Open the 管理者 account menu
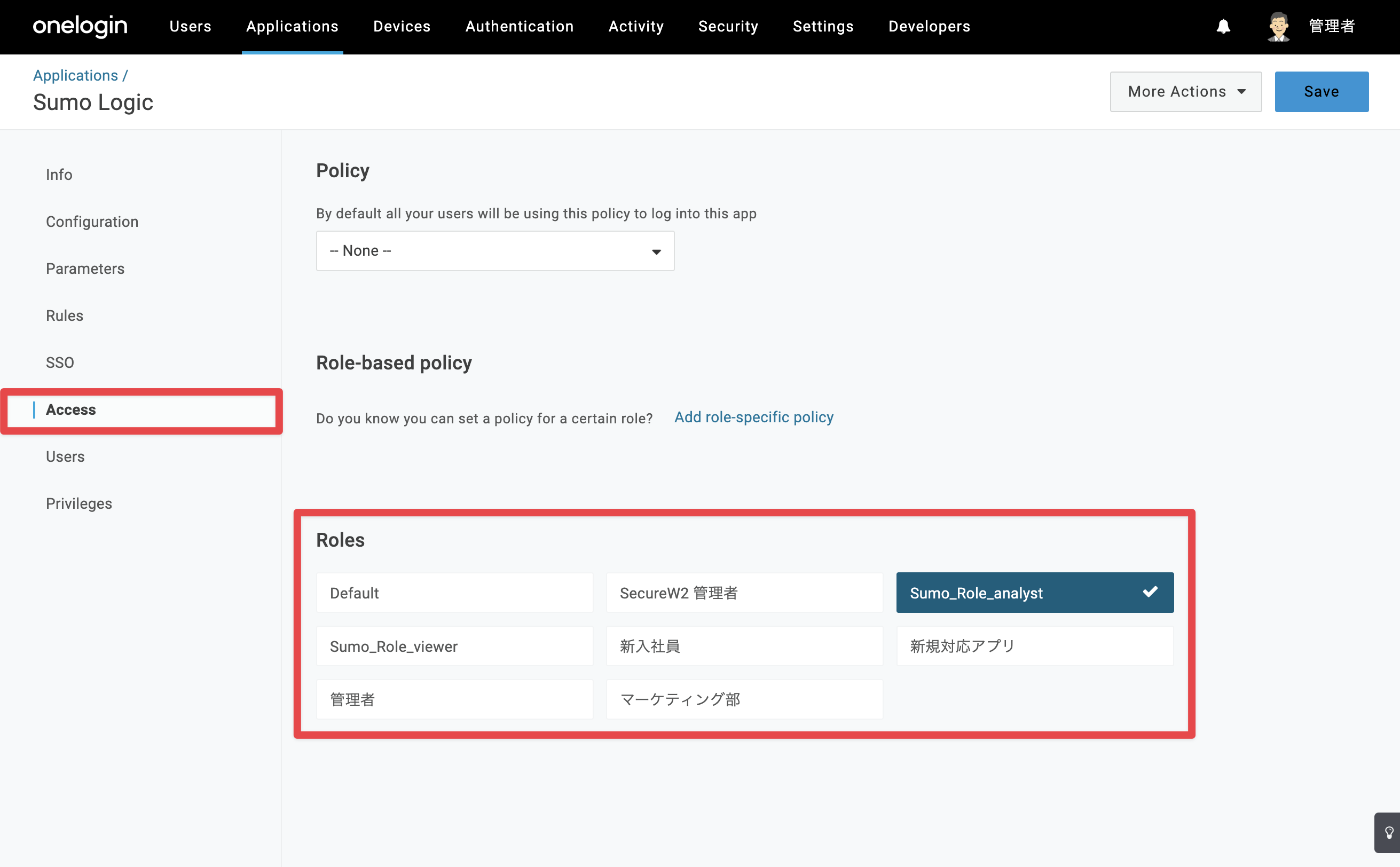This screenshot has height=867, width=1400. (1332, 26)
